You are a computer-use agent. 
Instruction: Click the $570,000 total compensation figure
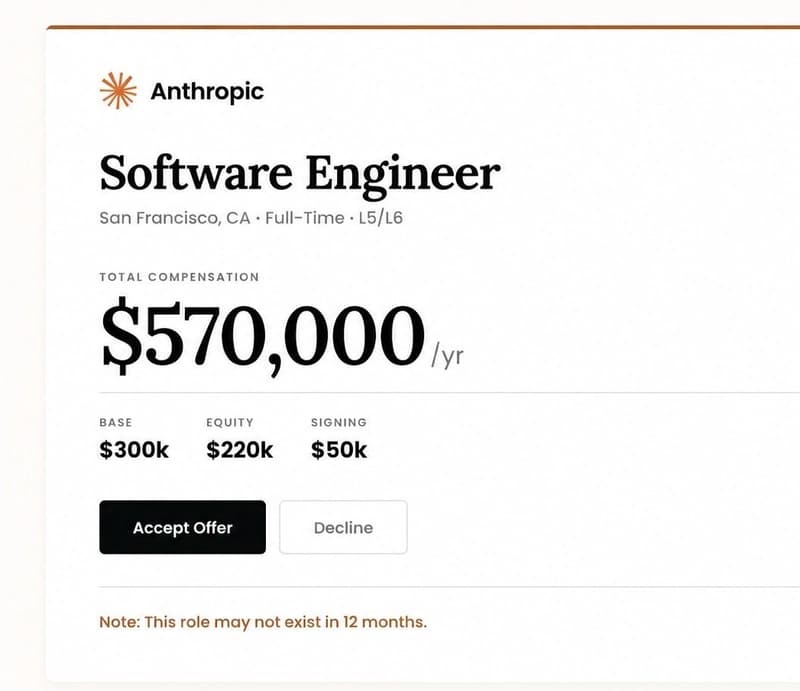(262, 332)
